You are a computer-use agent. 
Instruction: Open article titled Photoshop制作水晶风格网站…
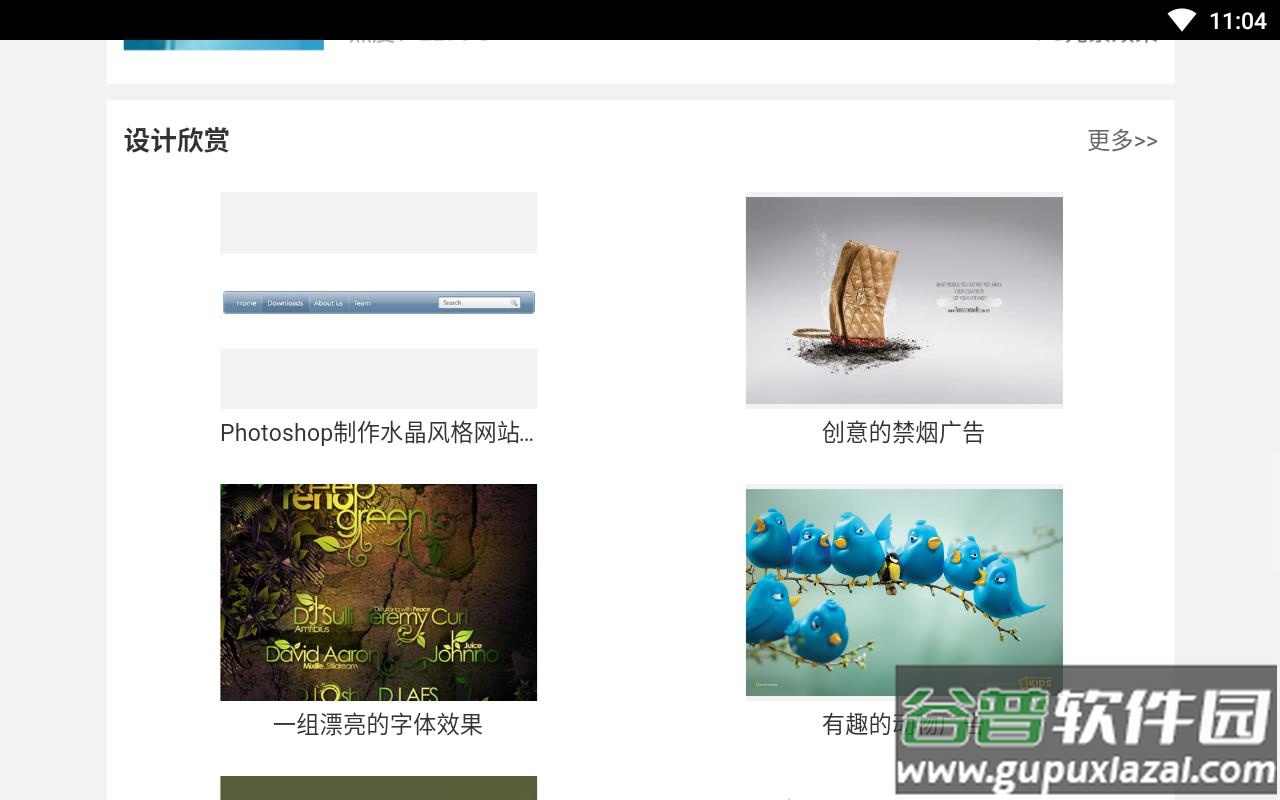(x=377, y=433)
